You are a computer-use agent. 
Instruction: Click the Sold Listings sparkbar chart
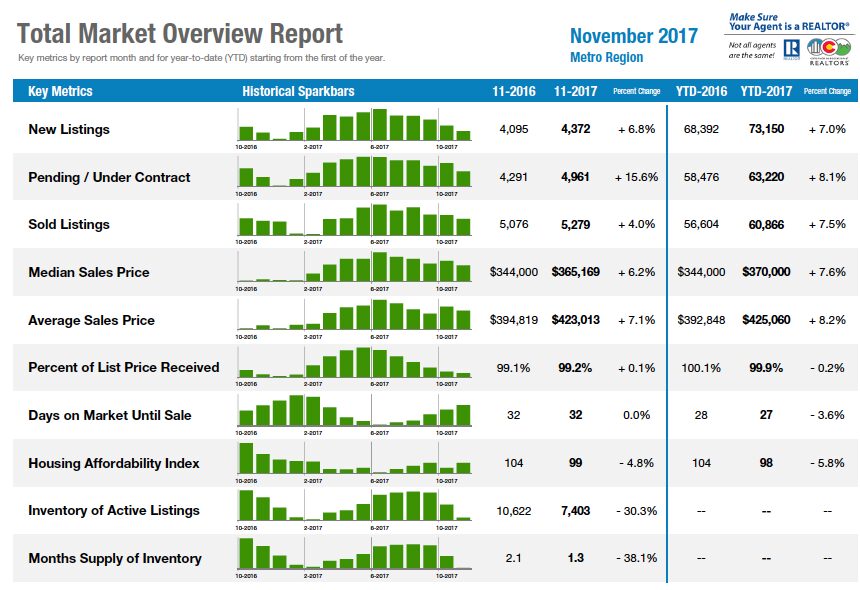(354, 224)
